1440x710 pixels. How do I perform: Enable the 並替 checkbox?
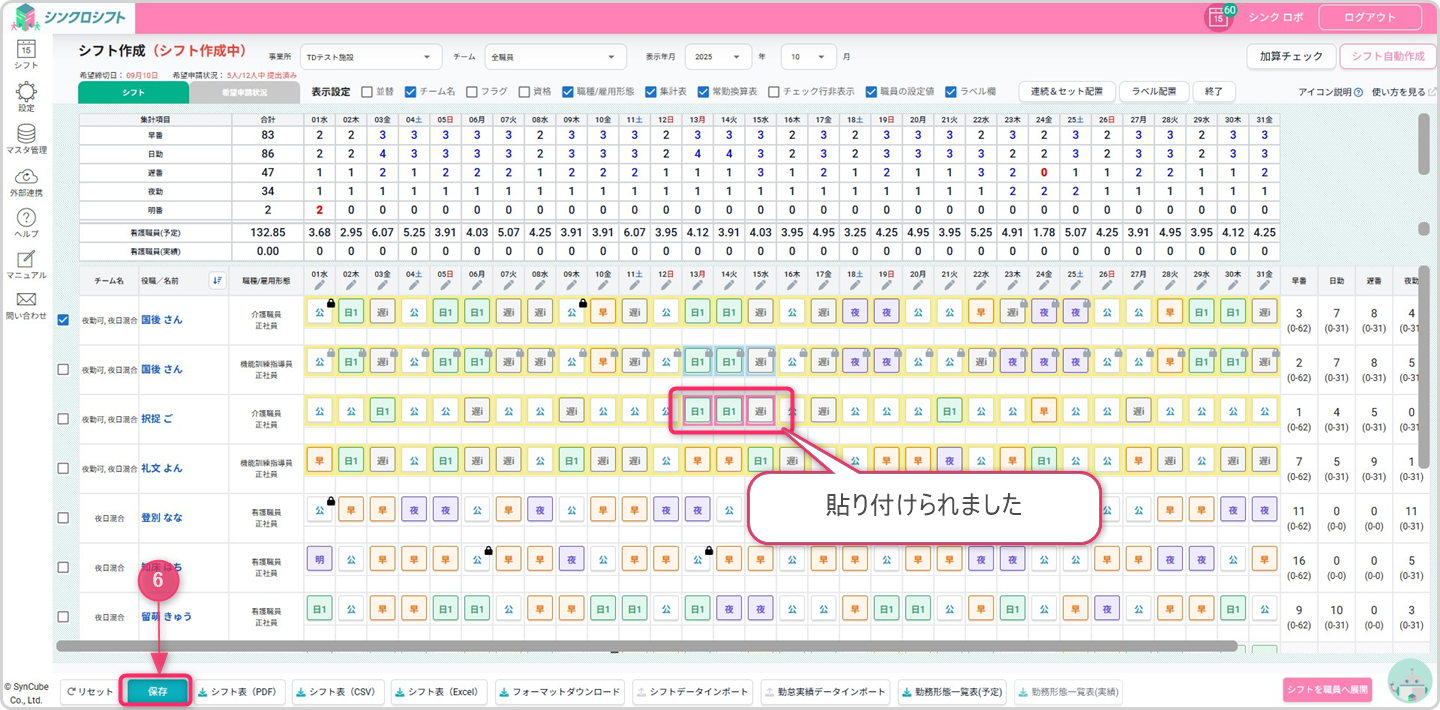click(x=367, y=91)
